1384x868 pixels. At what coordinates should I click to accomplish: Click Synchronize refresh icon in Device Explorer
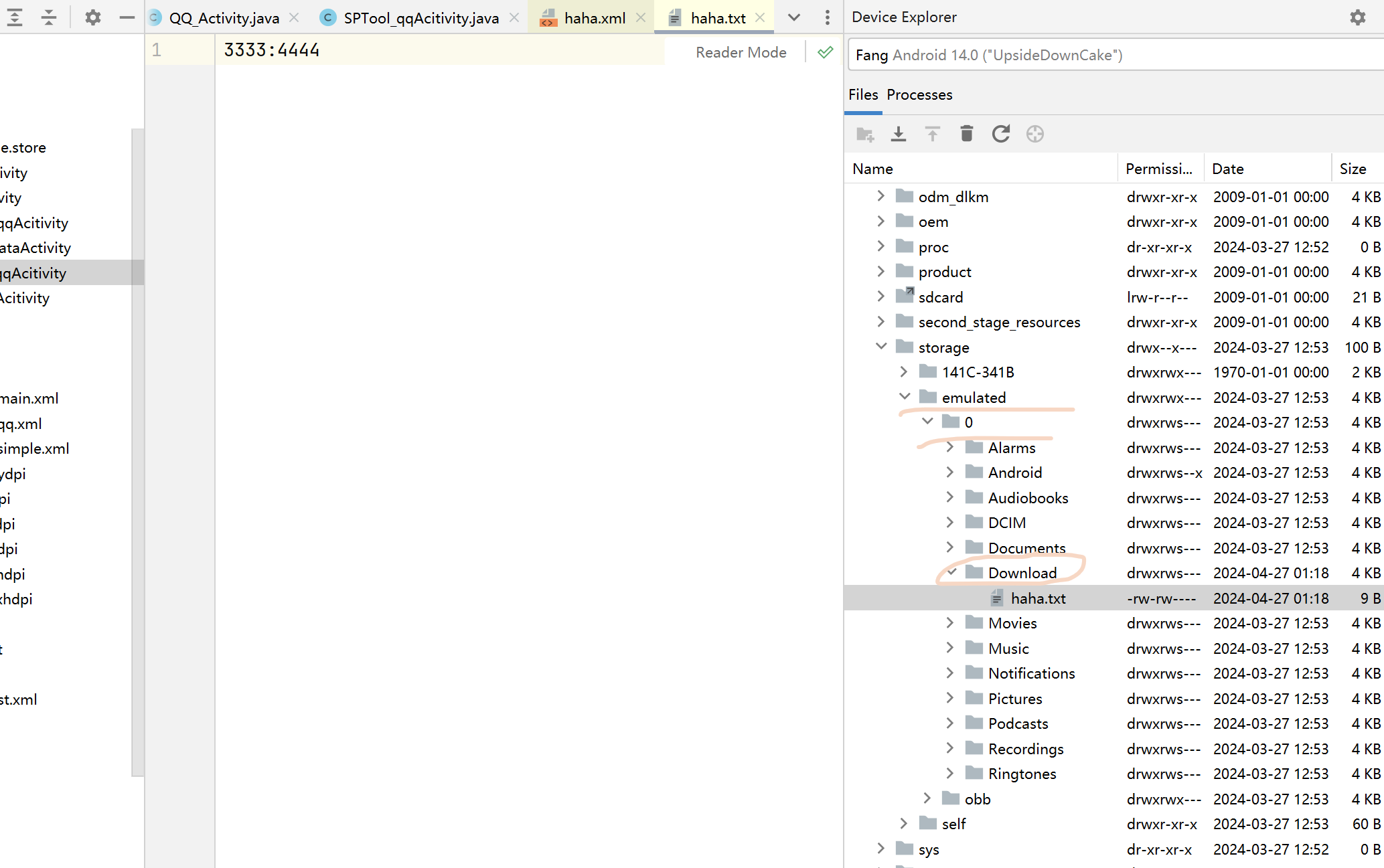pos(1000,134)
